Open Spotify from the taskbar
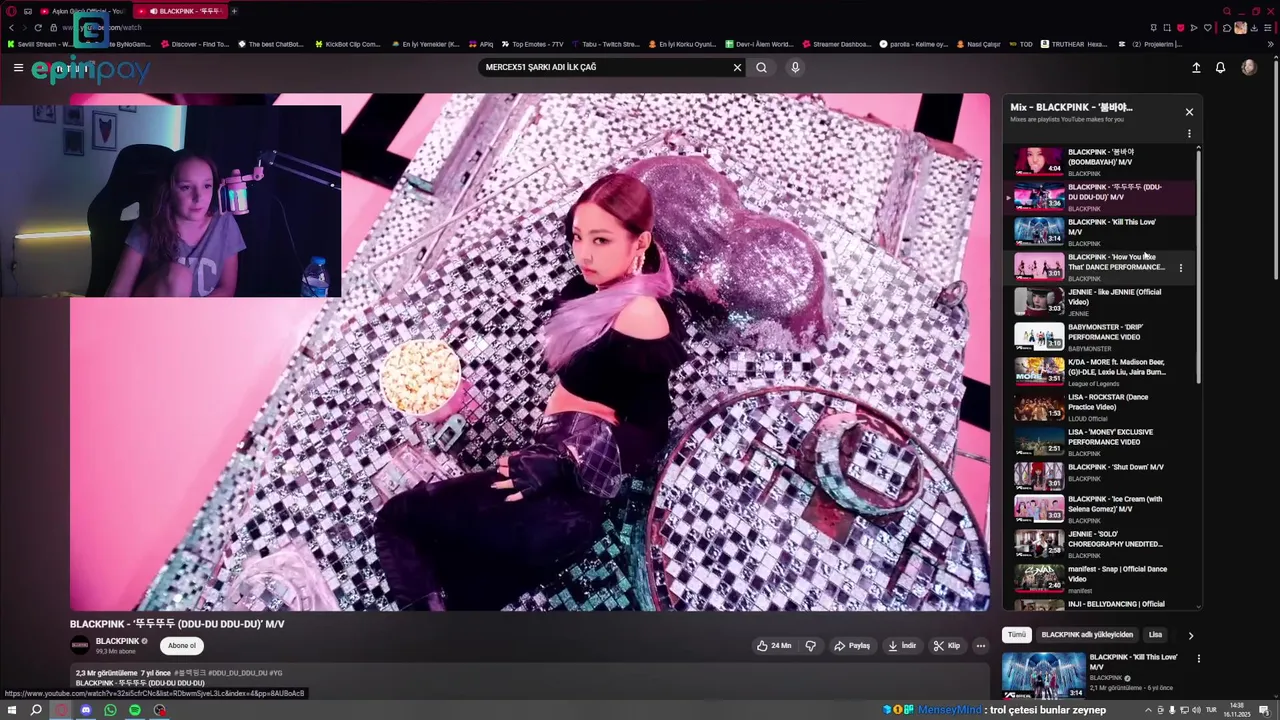1280x720 pixels. 135,710
